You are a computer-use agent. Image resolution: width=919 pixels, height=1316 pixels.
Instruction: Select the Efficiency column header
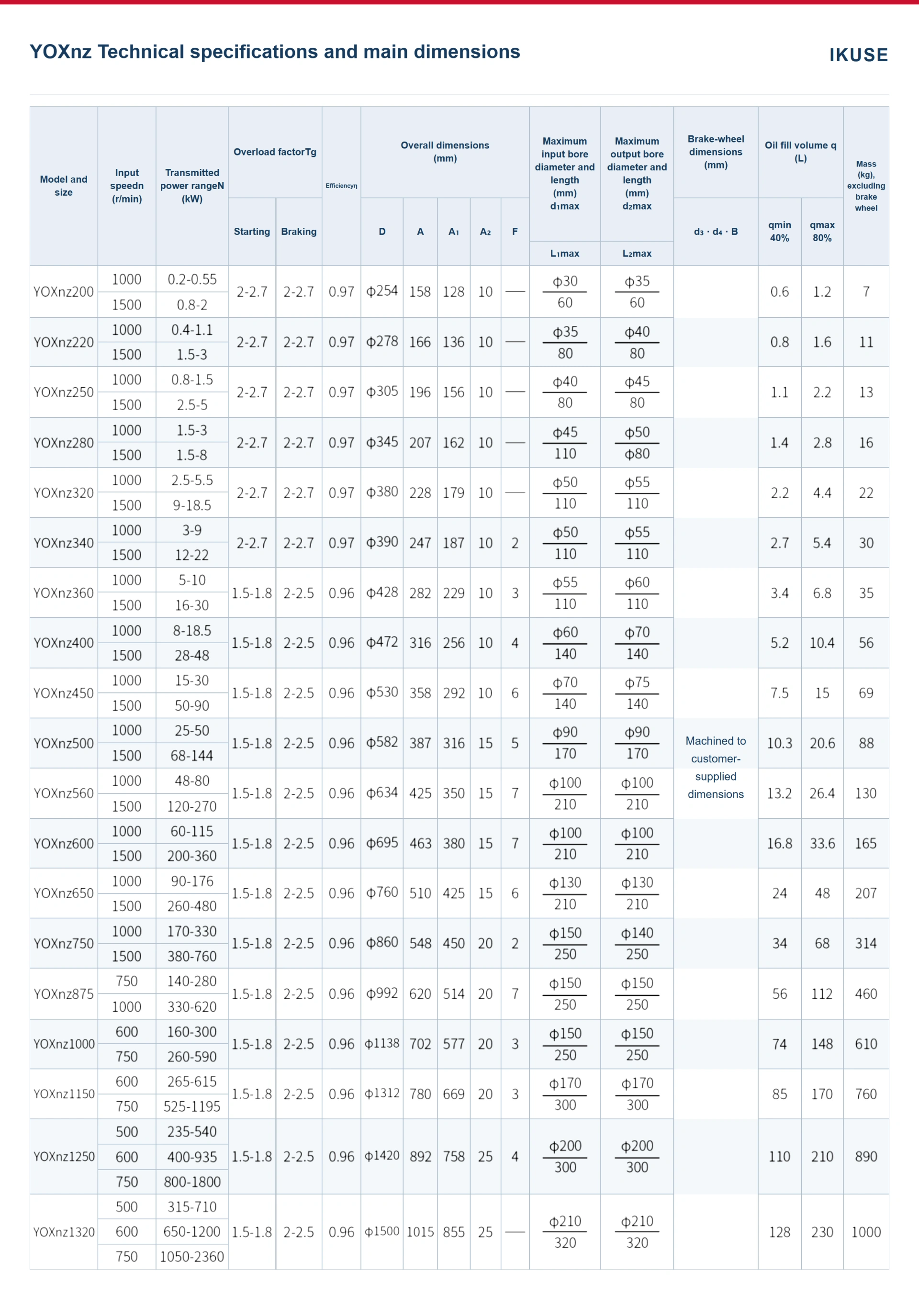341,186
